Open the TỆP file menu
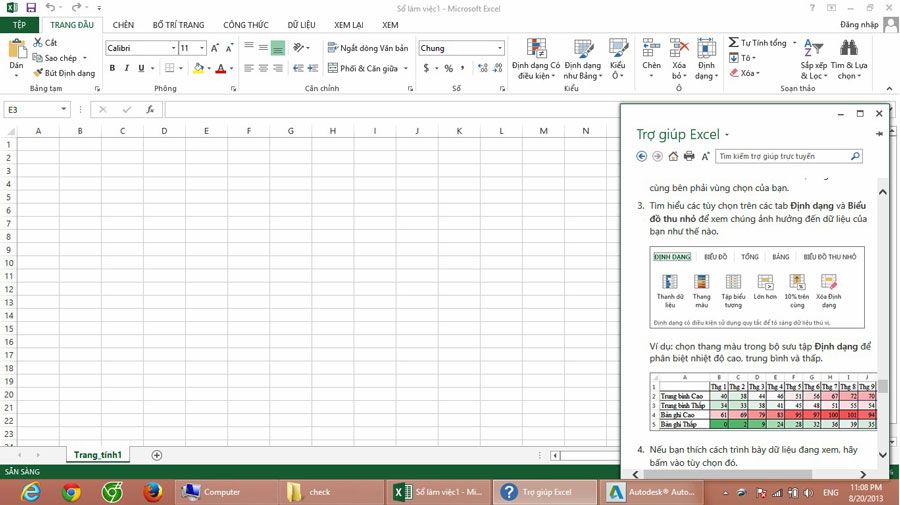This screenshot has height=505, width=900. (19, 25)
